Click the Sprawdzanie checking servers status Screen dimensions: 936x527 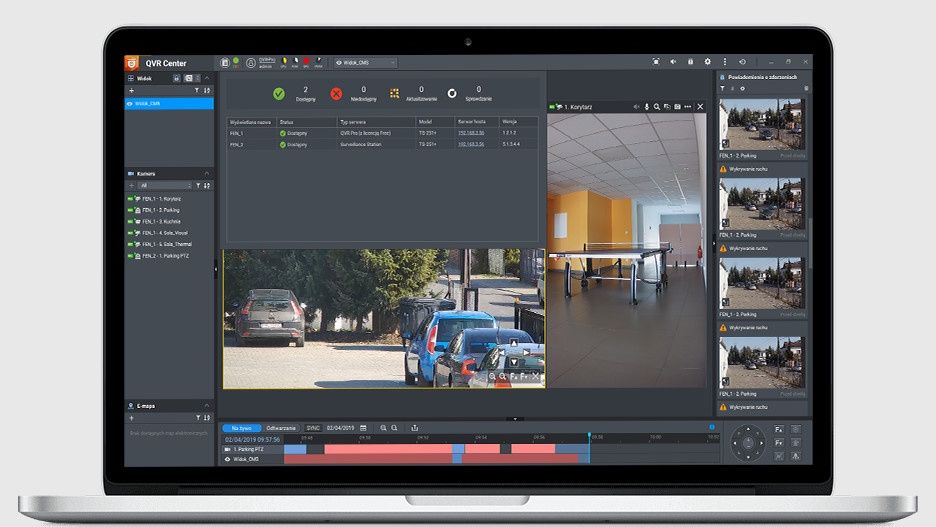(x=470, y=94)
